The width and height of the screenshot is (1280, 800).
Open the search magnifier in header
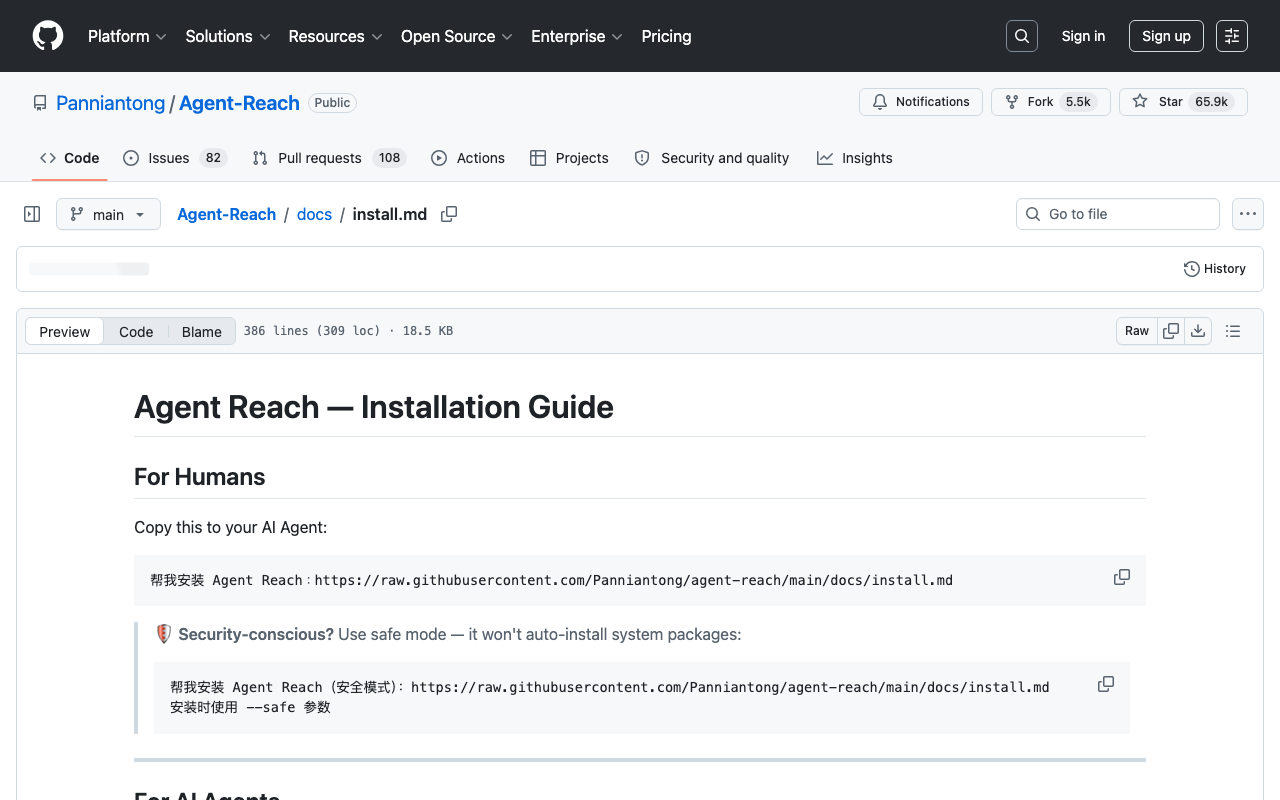tap(1022, 36)
